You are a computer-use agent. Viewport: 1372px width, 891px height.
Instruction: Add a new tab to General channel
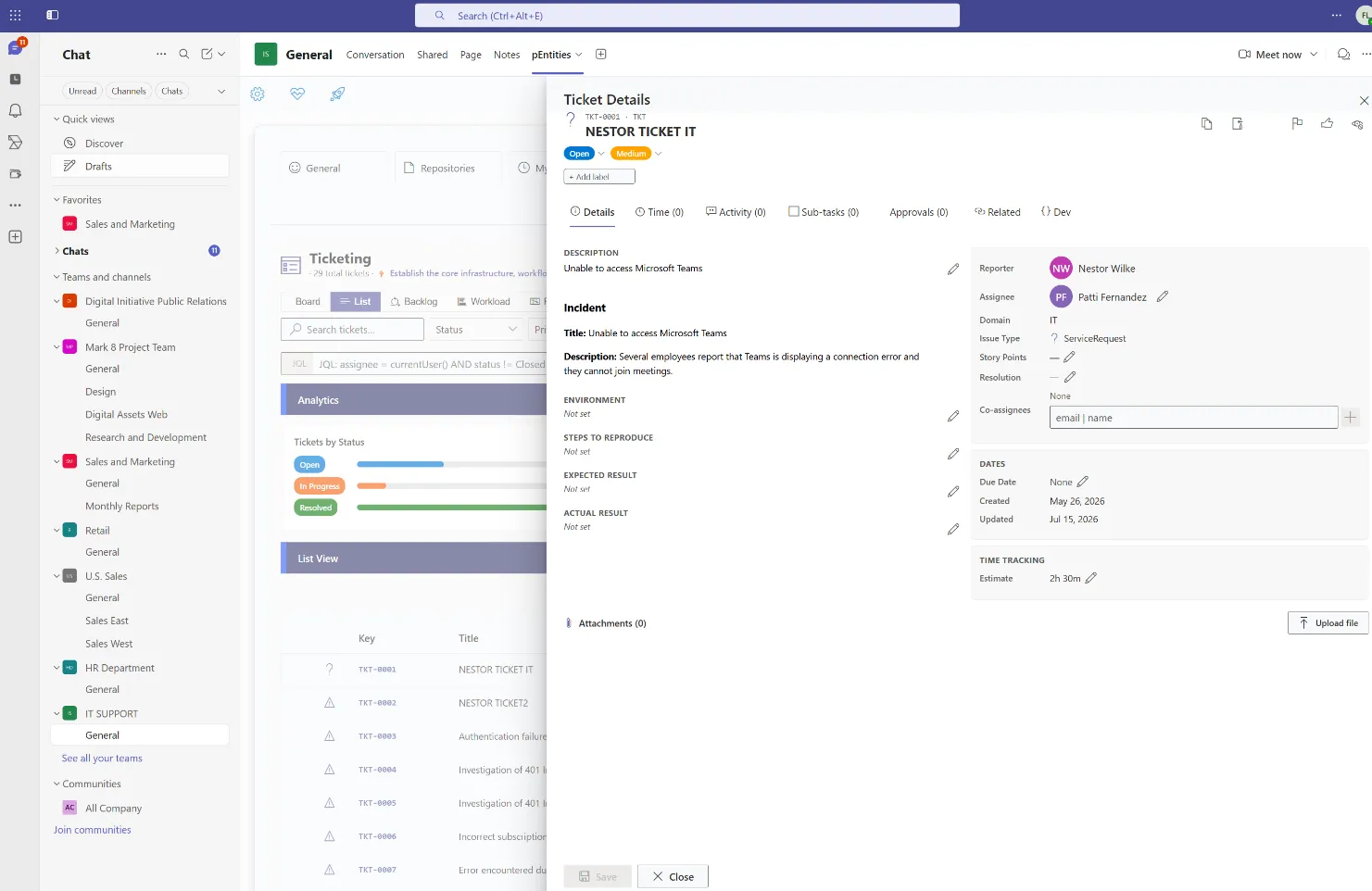[x=600, y=55]
